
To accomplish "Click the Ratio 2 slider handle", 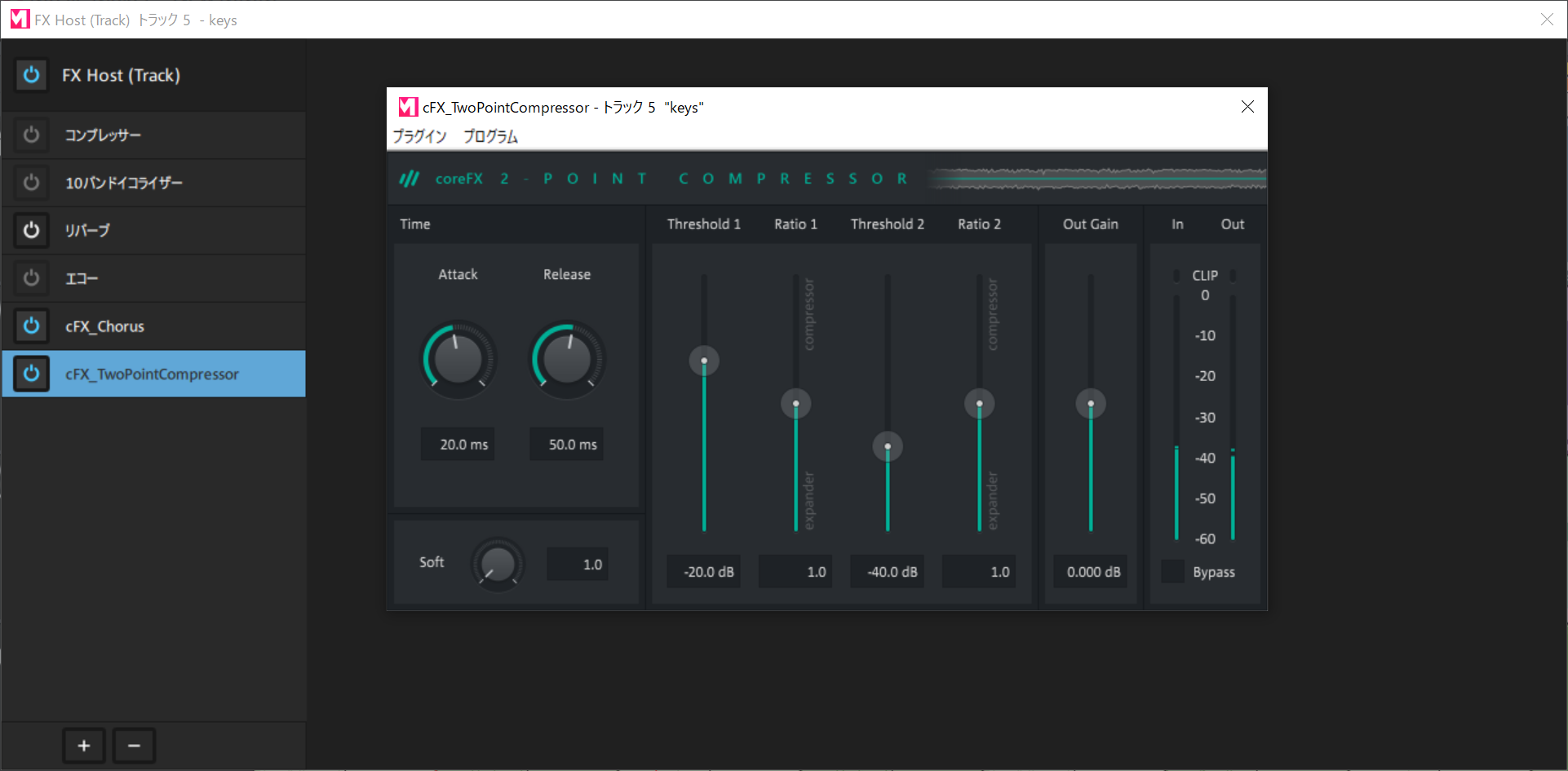I will tap(980, 404).
